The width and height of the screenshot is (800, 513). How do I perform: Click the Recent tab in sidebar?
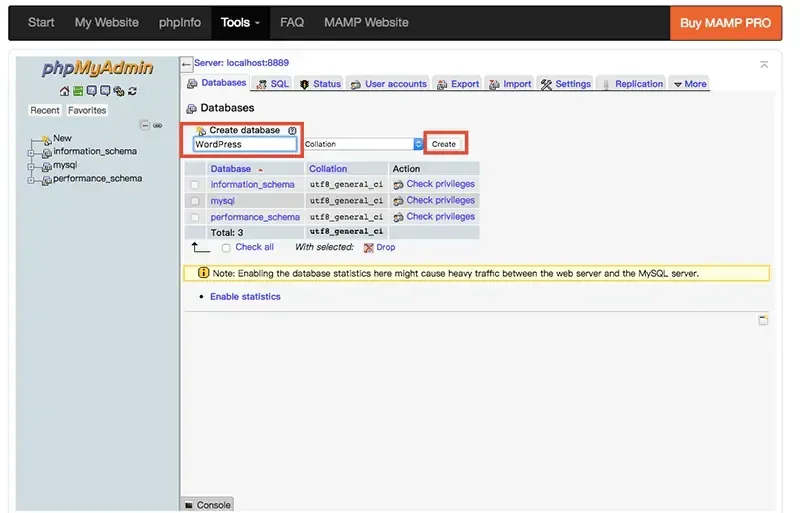(x=45, y=110)
